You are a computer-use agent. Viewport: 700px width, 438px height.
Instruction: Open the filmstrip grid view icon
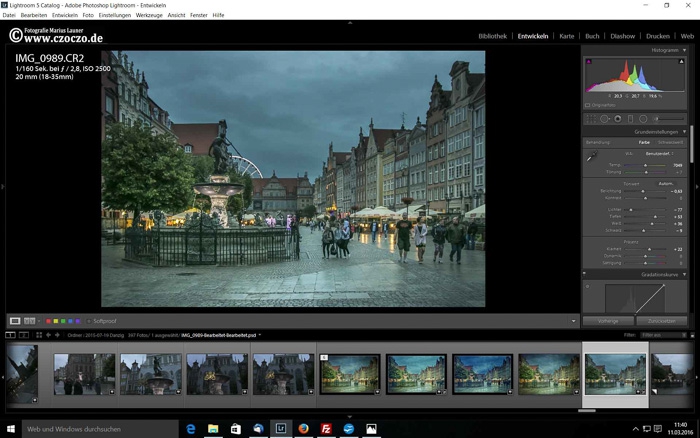39,335
